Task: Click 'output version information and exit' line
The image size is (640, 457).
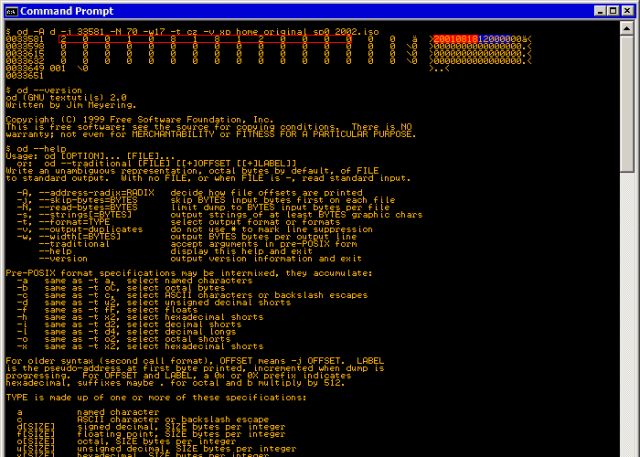Action: tap(266, 259)
